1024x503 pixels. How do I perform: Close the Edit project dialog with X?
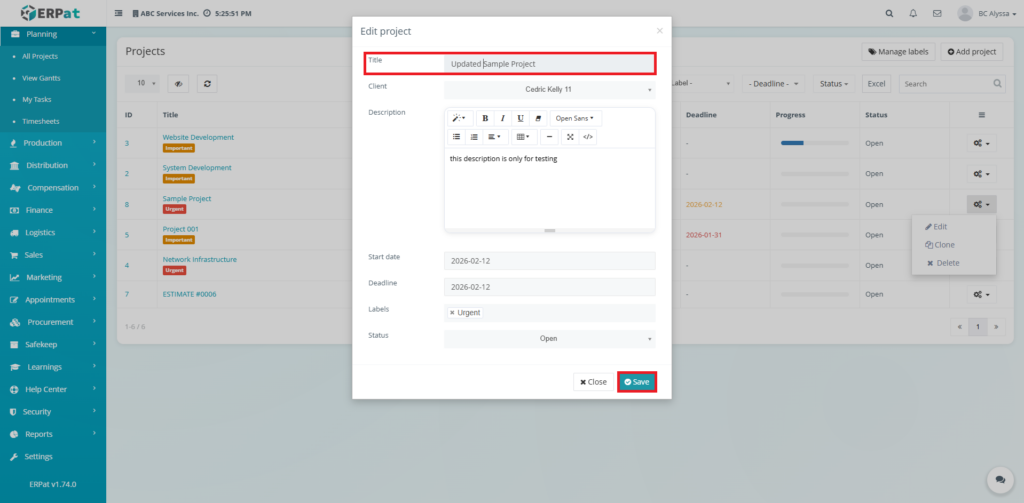click(x=660, y=31)
